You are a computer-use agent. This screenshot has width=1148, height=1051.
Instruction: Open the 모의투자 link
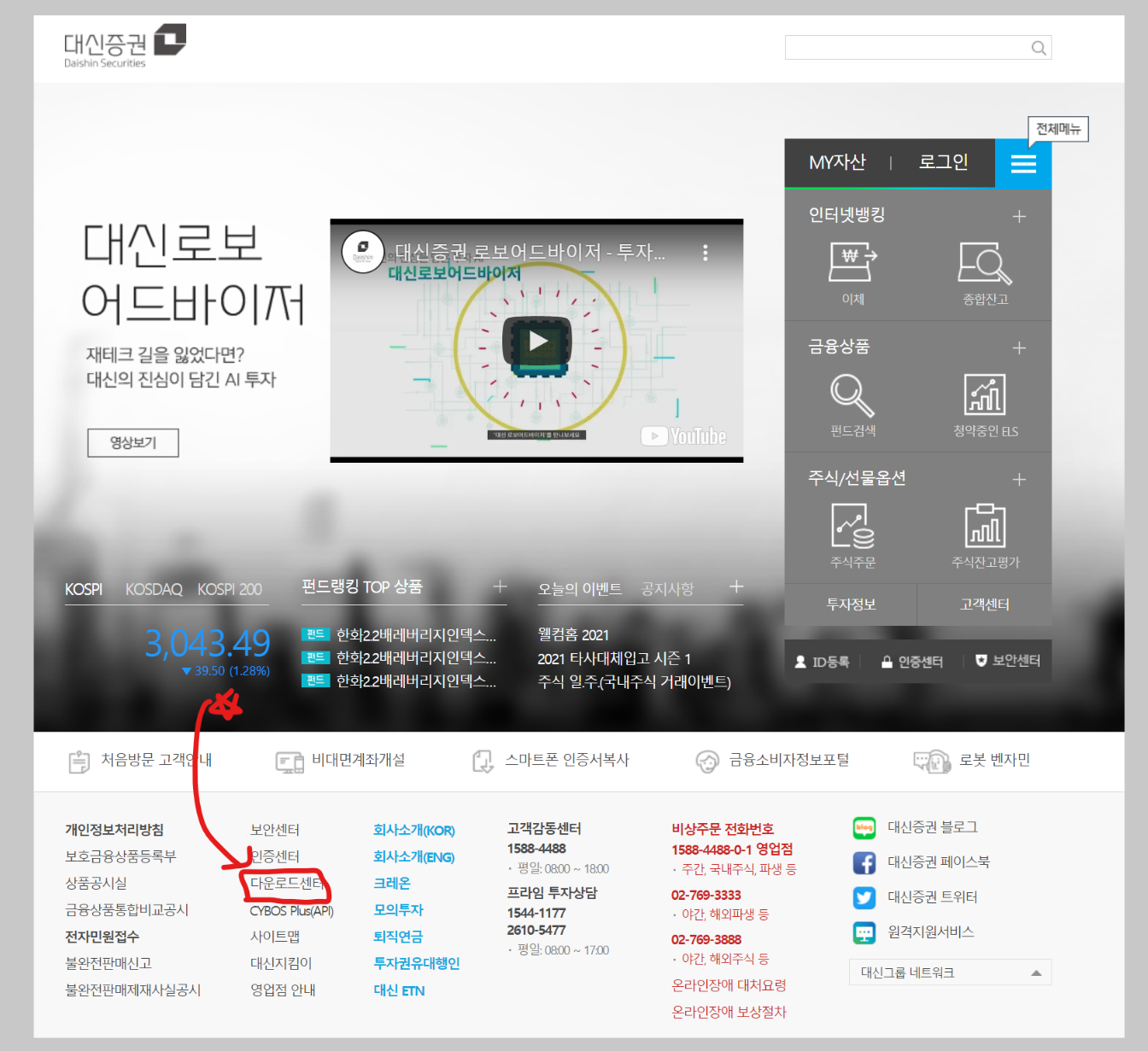pyautogui.click(x=398, y=910)
